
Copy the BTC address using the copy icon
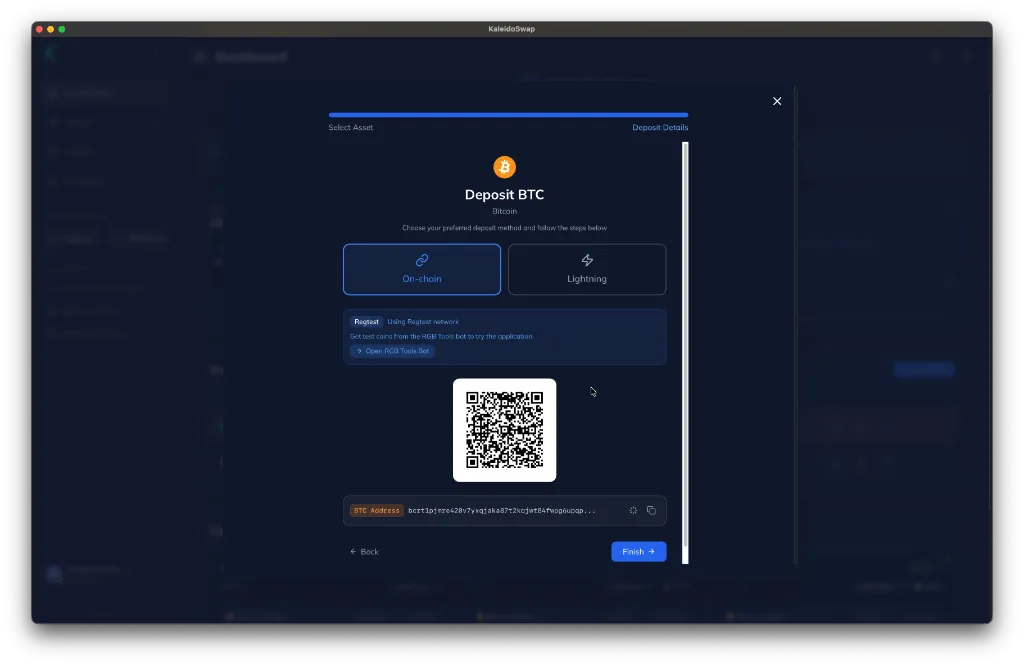(651, 510)
